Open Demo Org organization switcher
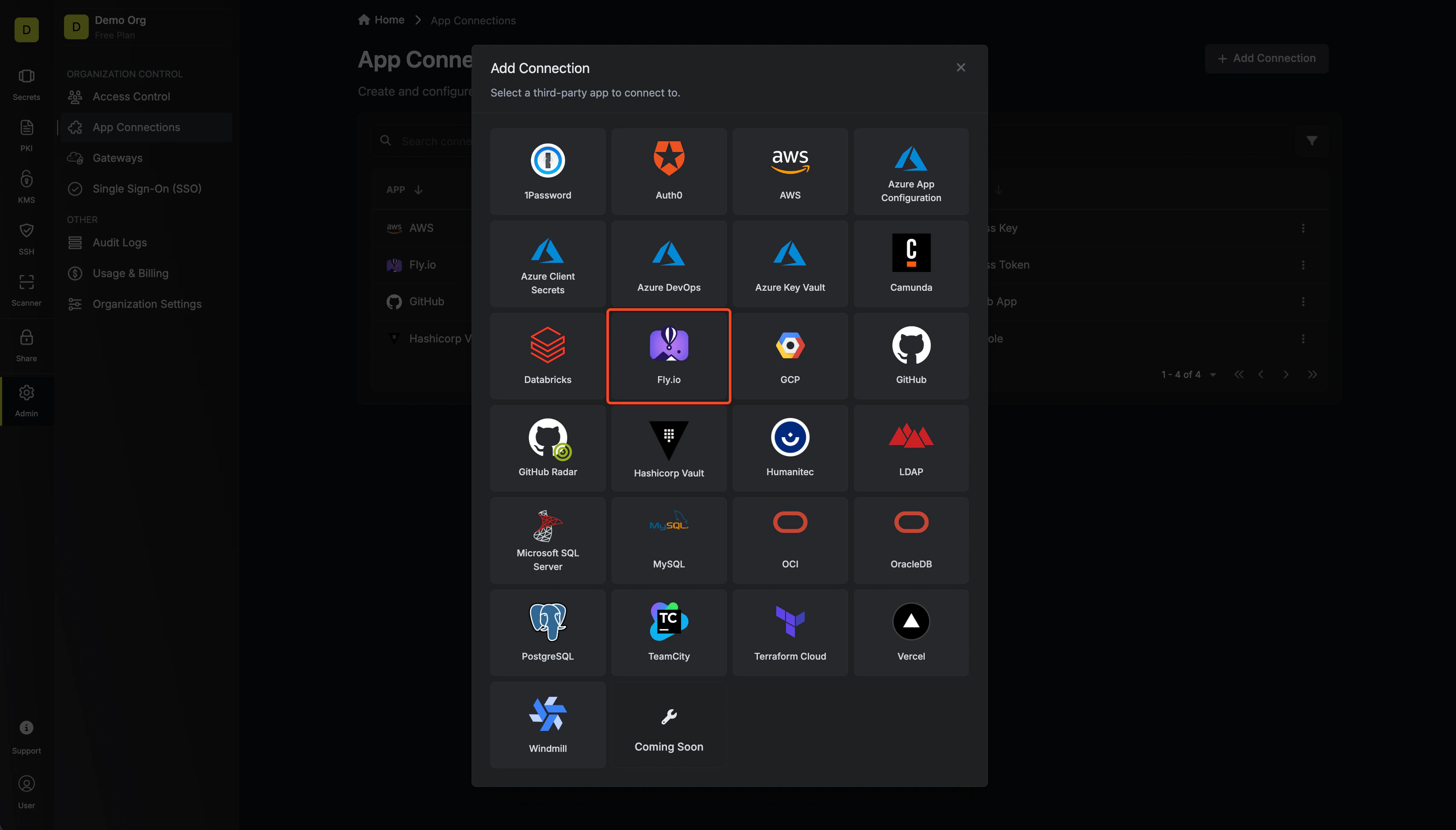Image resolution: width=1456 pixels, height=830 pixels. click(x=147, y=27)
